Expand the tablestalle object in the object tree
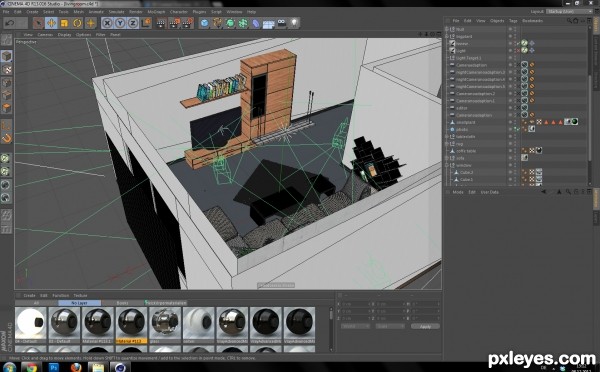The image size is (600, 372). pos(447,137)
